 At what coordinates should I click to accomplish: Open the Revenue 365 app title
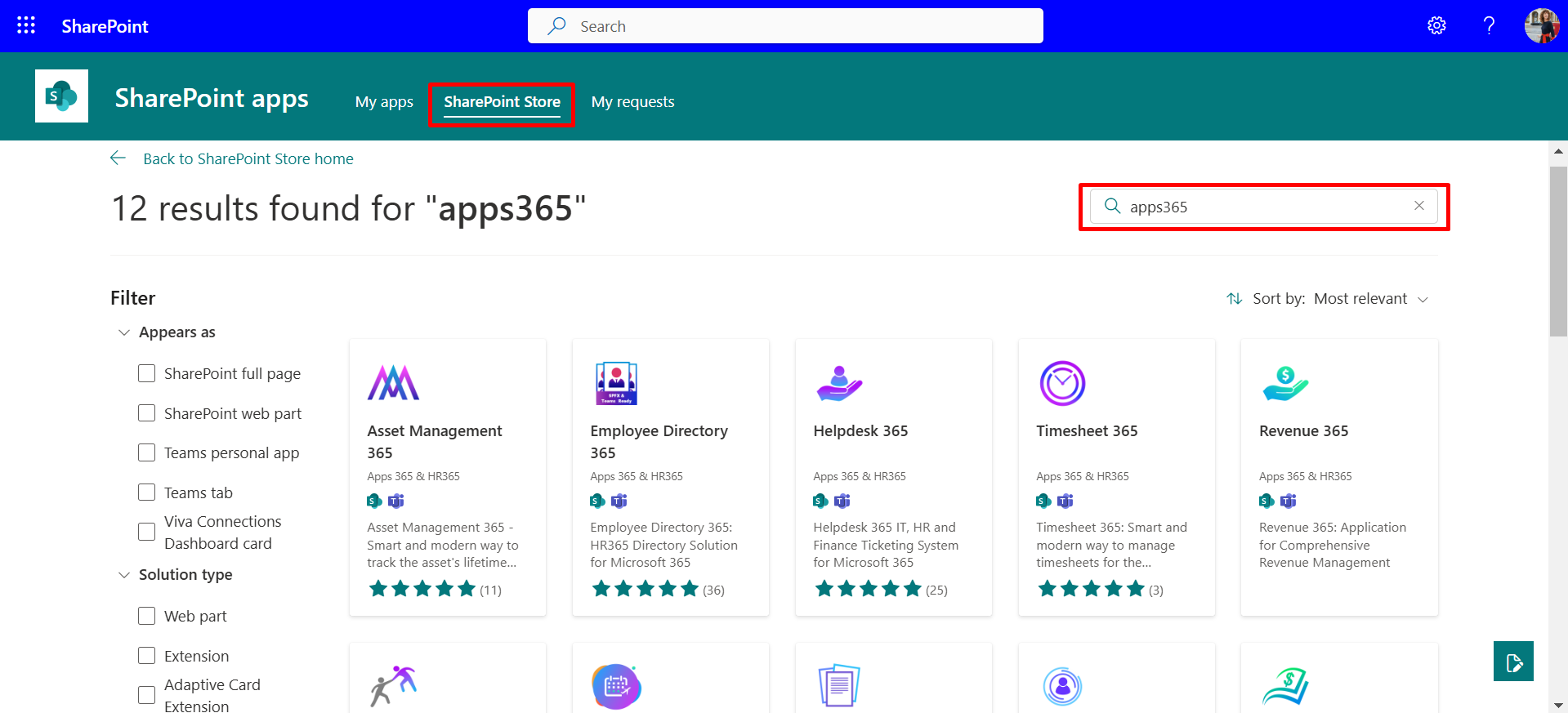tap(1303, 430)
